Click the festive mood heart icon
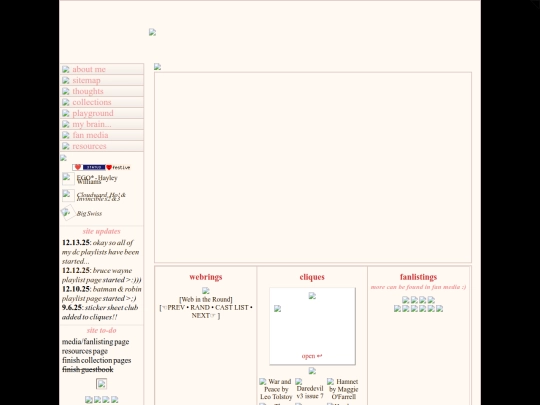 point(109,167)
